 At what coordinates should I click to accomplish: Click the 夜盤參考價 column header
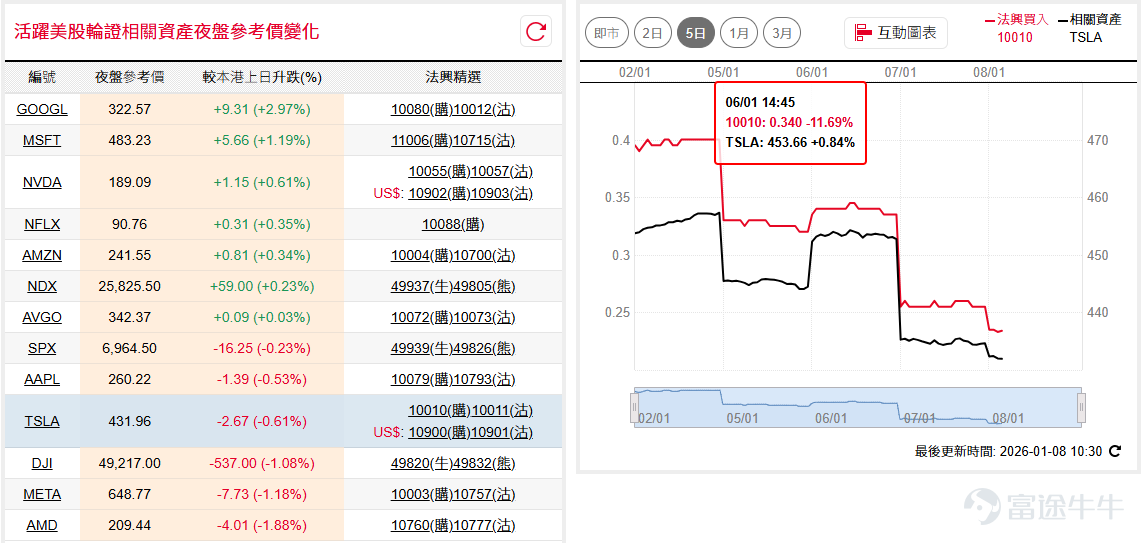click(x=129, y=77)
